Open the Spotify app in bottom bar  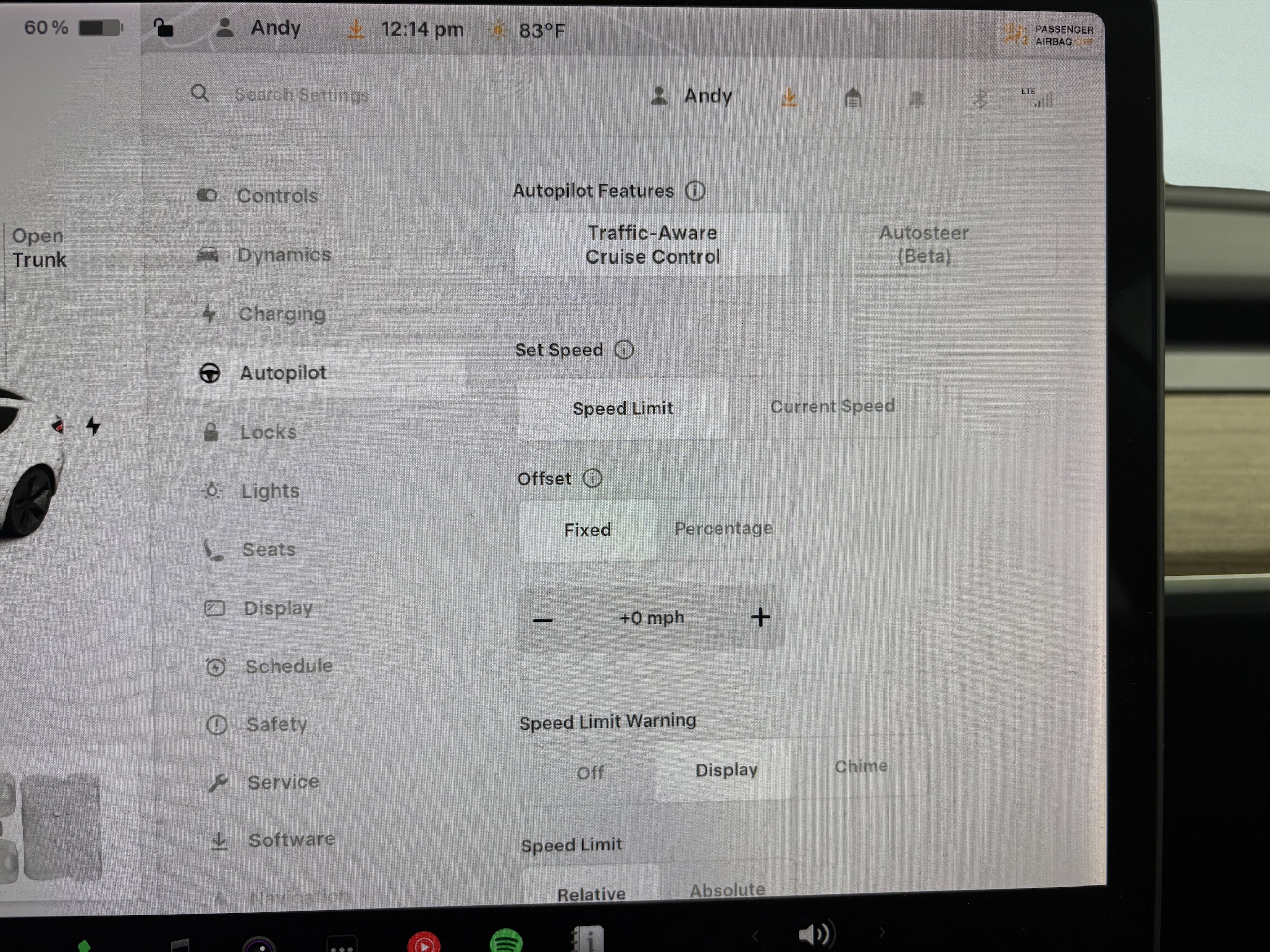pos(505,941)
